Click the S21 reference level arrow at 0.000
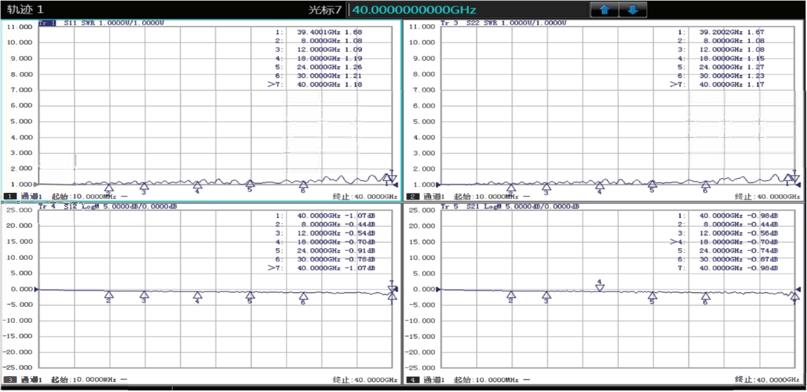 click(438, 289)
